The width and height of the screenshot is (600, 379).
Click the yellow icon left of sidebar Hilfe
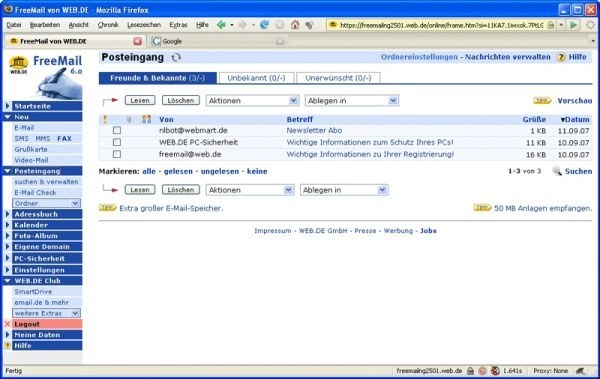point(7,345)
